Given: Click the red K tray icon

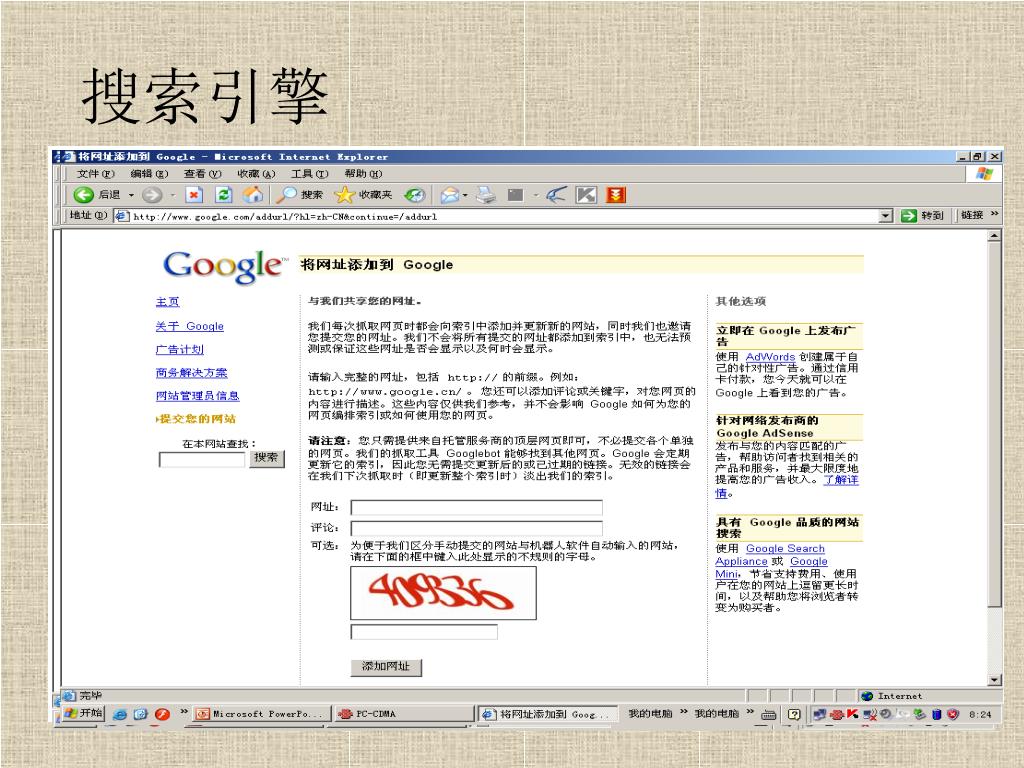Looking at the screenshot, I should coord(852,714).
